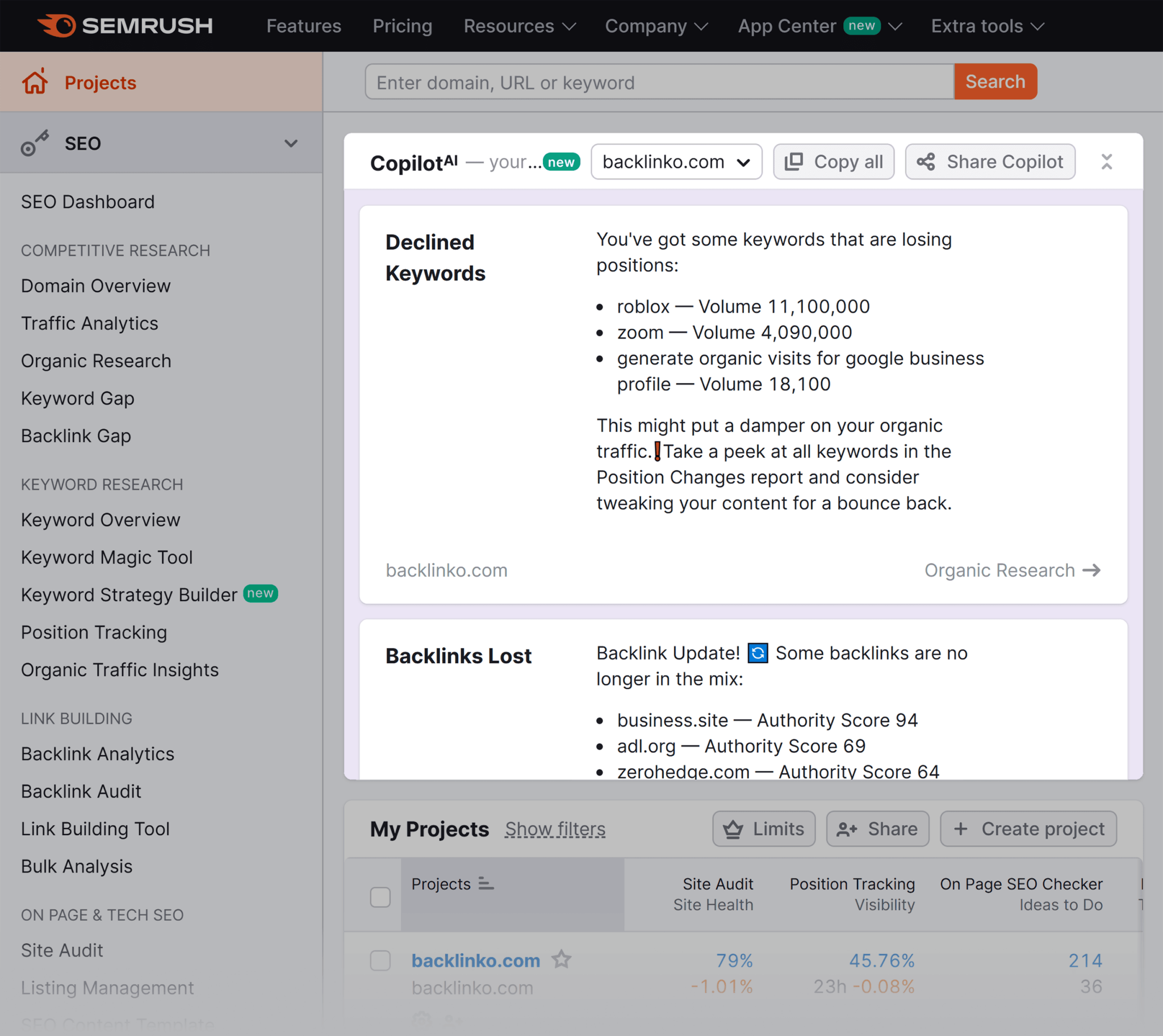Close the Copilot AI panel
The image size is (1163, 1036).
(x=1107, y=161)
